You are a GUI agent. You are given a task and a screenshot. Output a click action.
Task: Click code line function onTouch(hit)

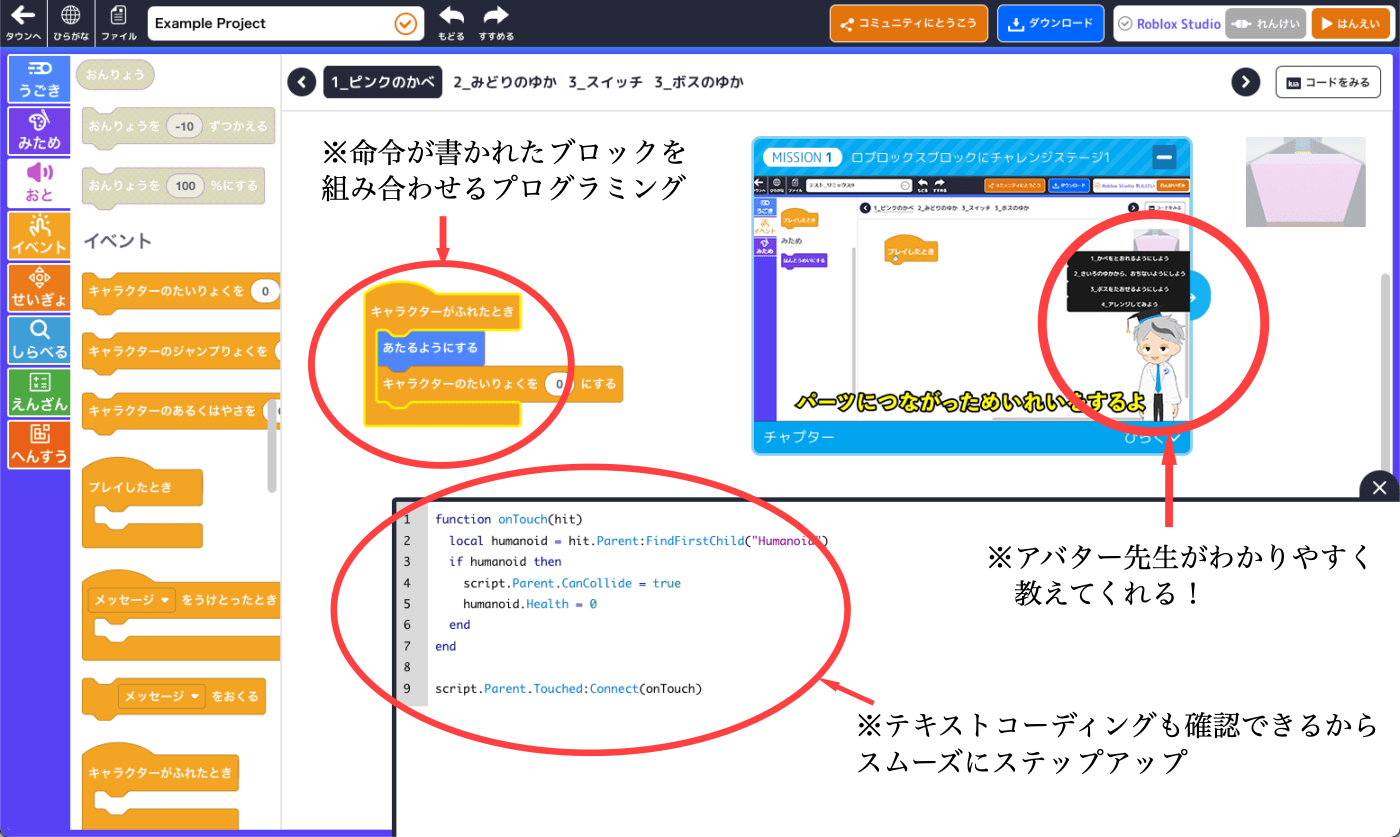tap(508, 519)
